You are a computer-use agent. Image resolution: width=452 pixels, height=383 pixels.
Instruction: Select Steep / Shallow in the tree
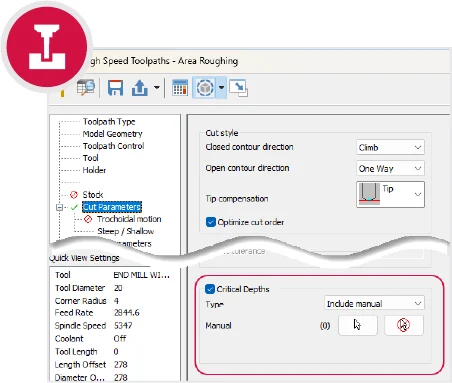(x=126, y=231)
